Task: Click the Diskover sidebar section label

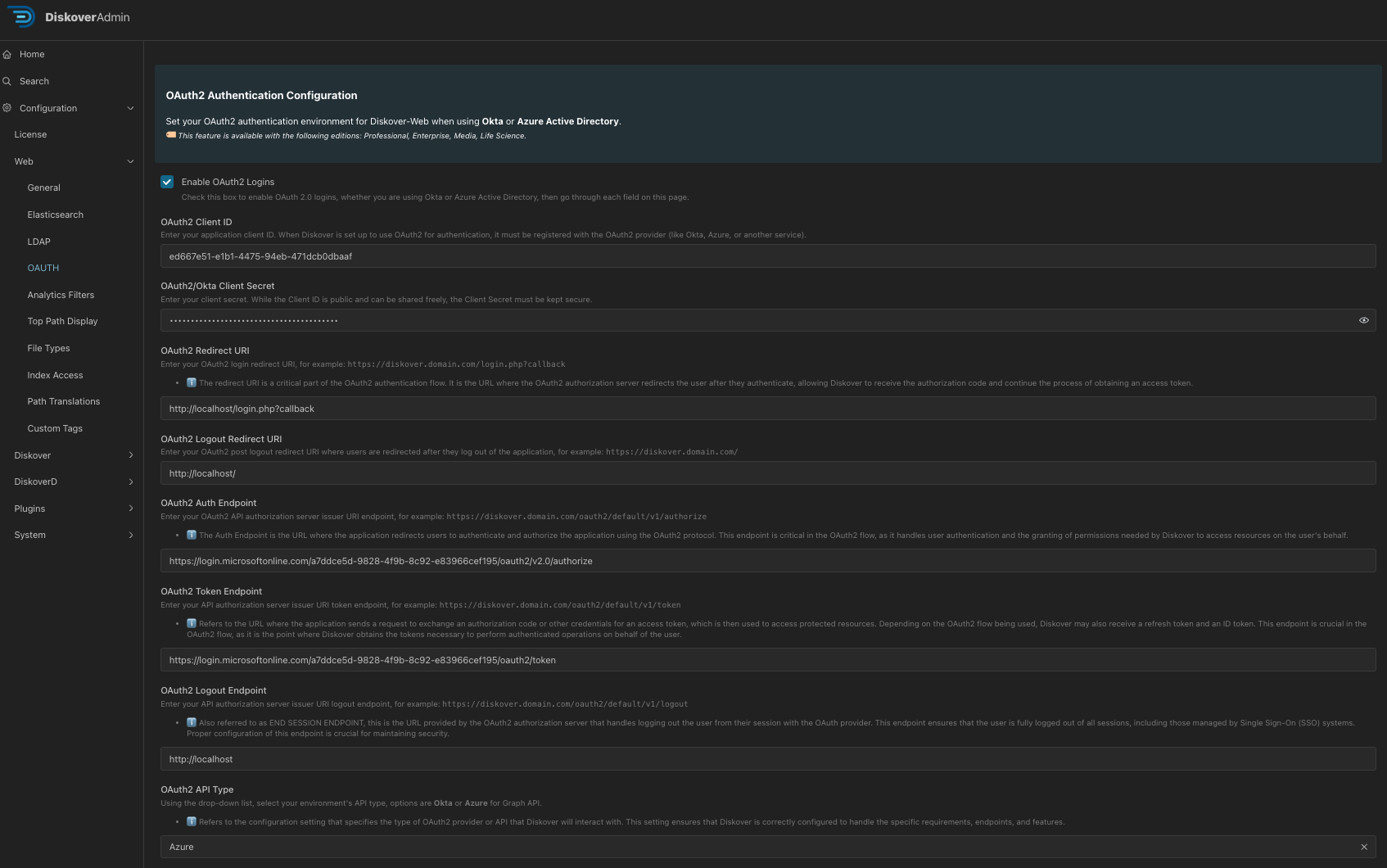Action: [32, 455]
